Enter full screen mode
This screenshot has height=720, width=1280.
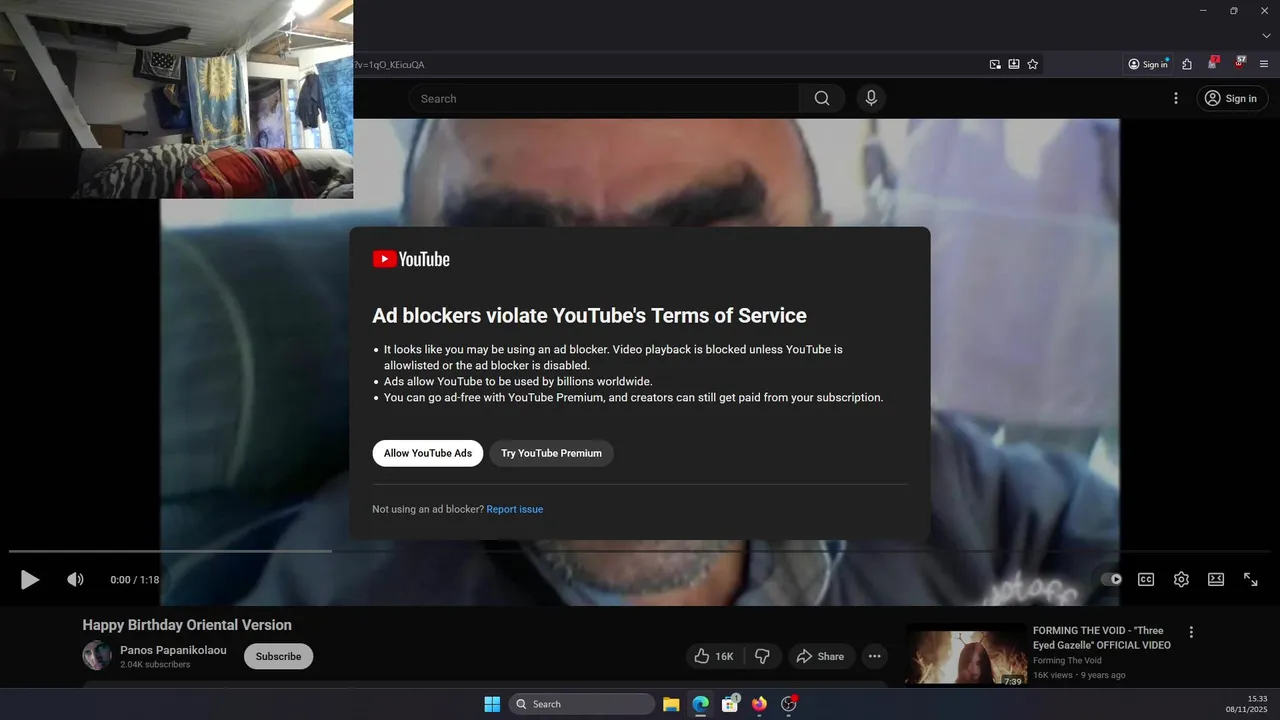pyautogui.click(x=1251, y=579)
